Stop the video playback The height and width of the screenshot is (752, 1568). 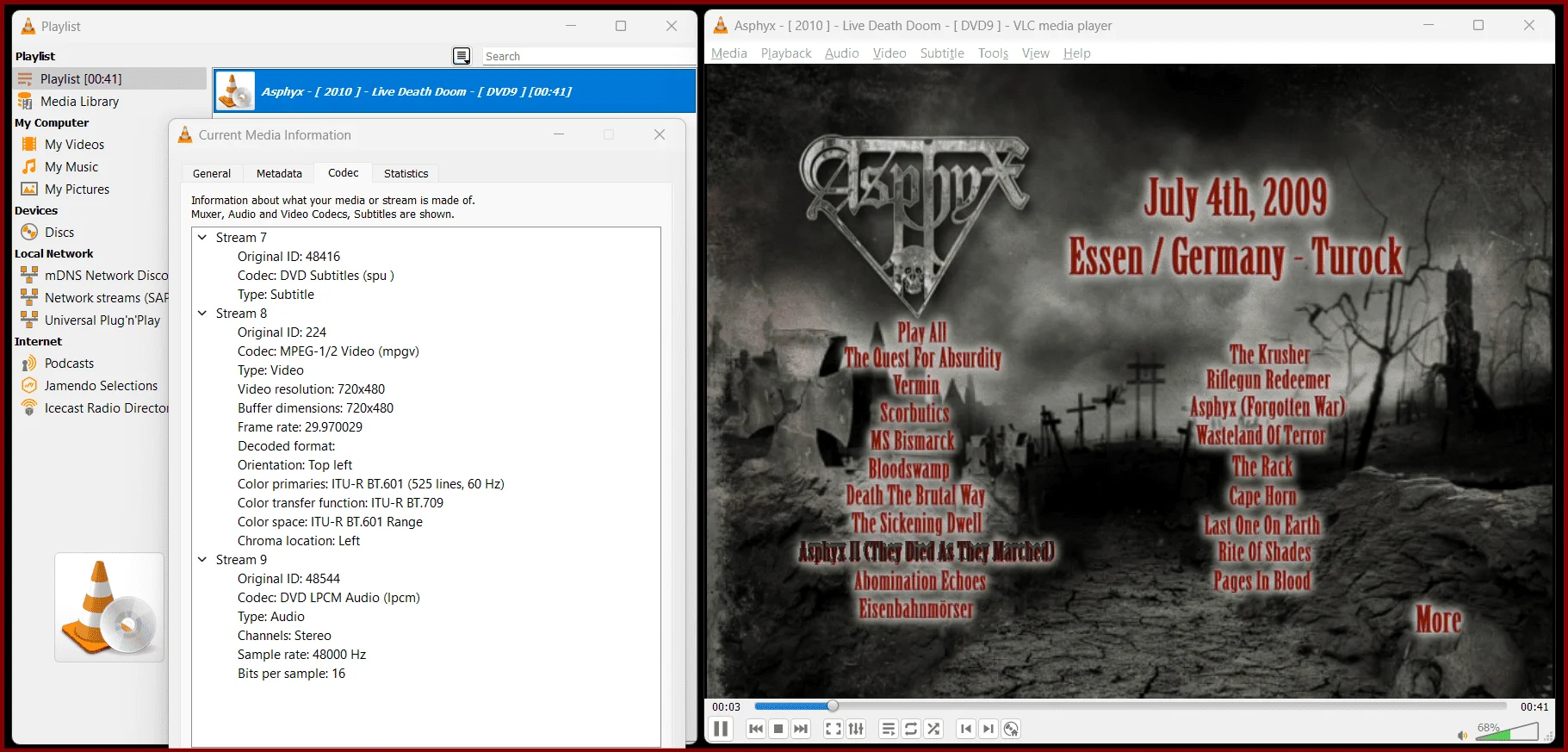[778, 729]
